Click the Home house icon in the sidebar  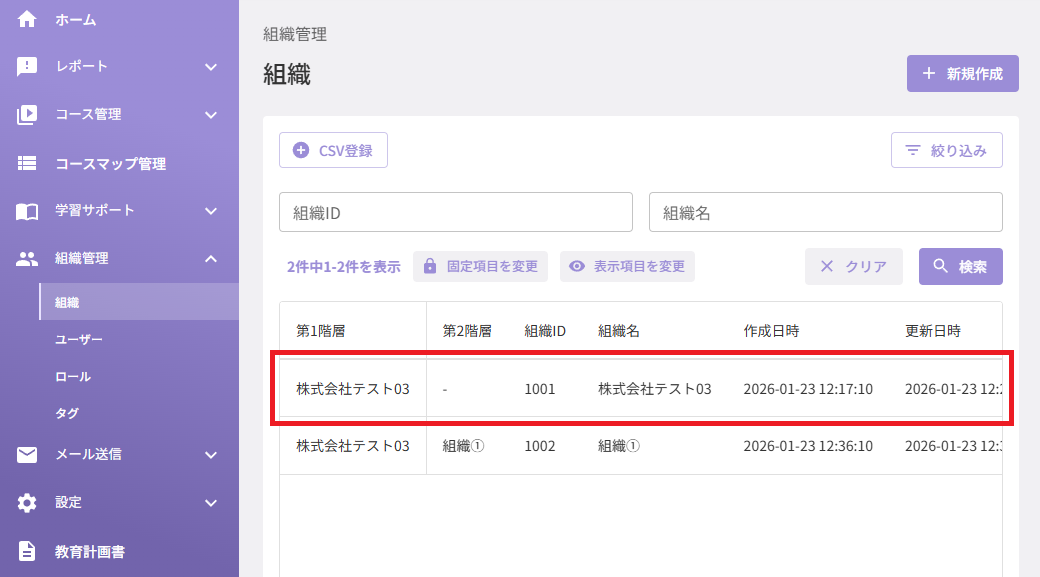pos(27,19)
